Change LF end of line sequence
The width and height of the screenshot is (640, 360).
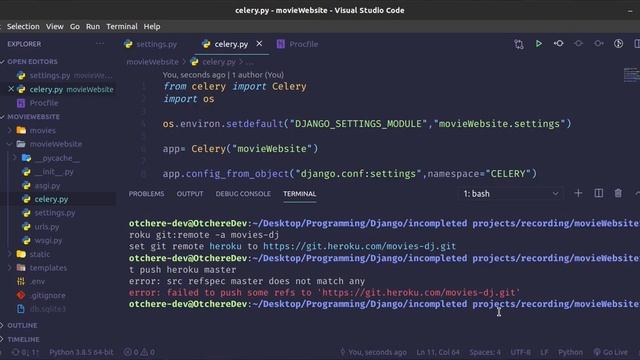[544, 352]
